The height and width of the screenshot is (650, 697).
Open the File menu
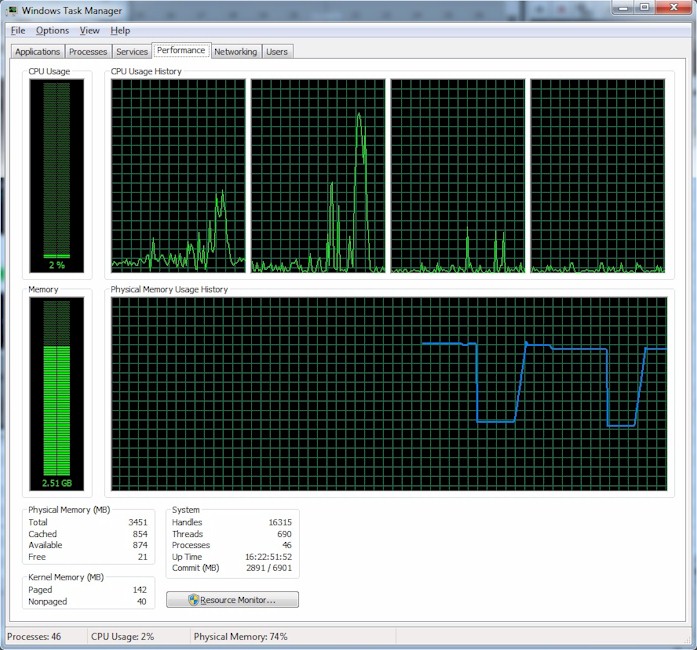pyautogui.click(x=18, y=31)
